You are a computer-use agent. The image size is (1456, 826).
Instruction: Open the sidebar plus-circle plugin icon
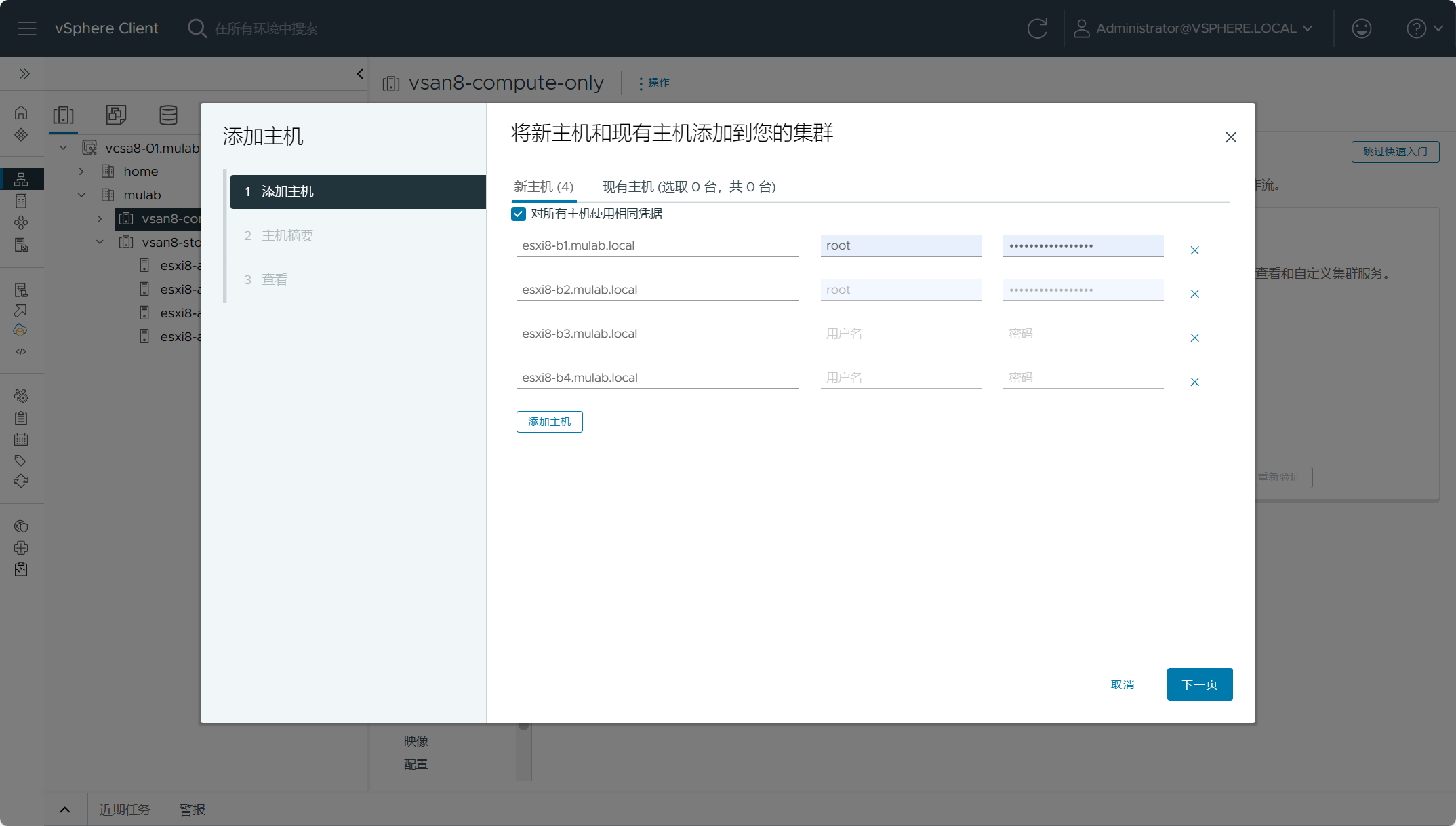pos(21,547)
